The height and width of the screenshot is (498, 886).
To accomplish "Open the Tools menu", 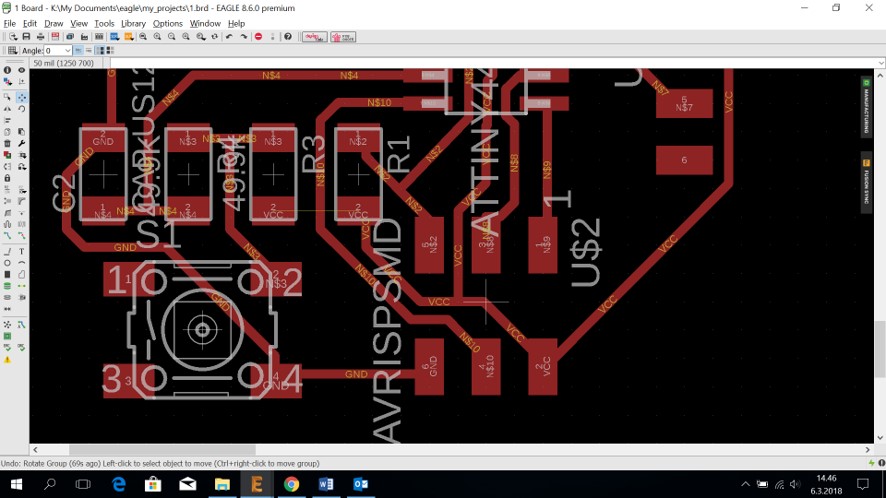I will click(104, 23).
